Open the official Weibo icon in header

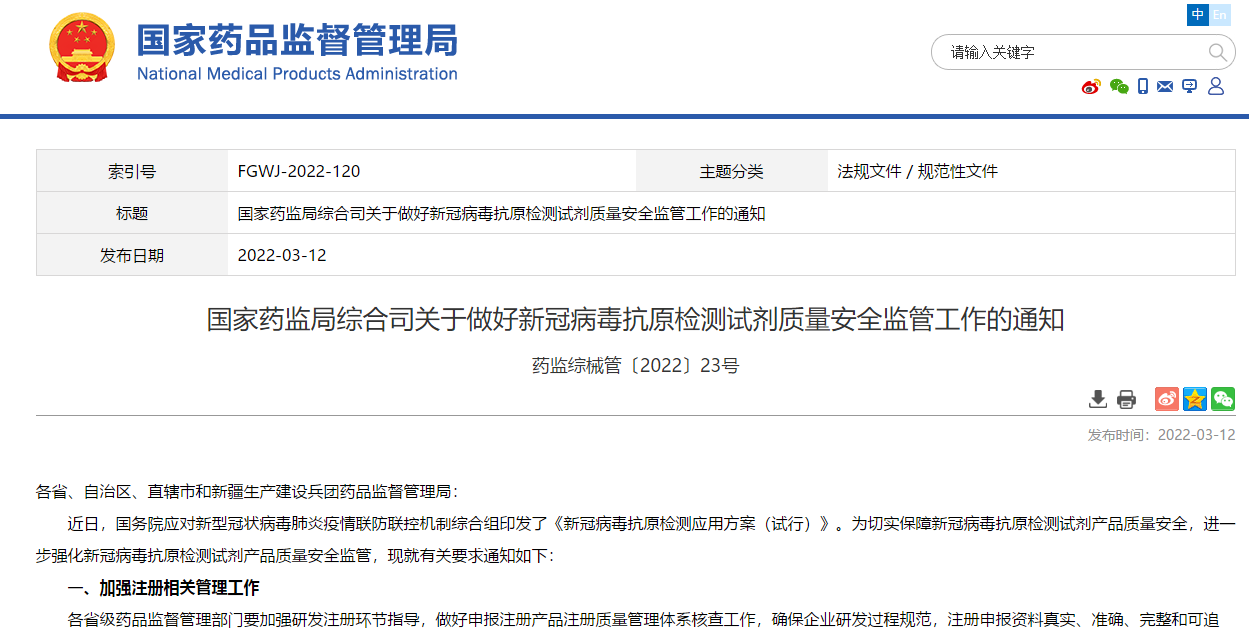click(x=1091, y=87)
